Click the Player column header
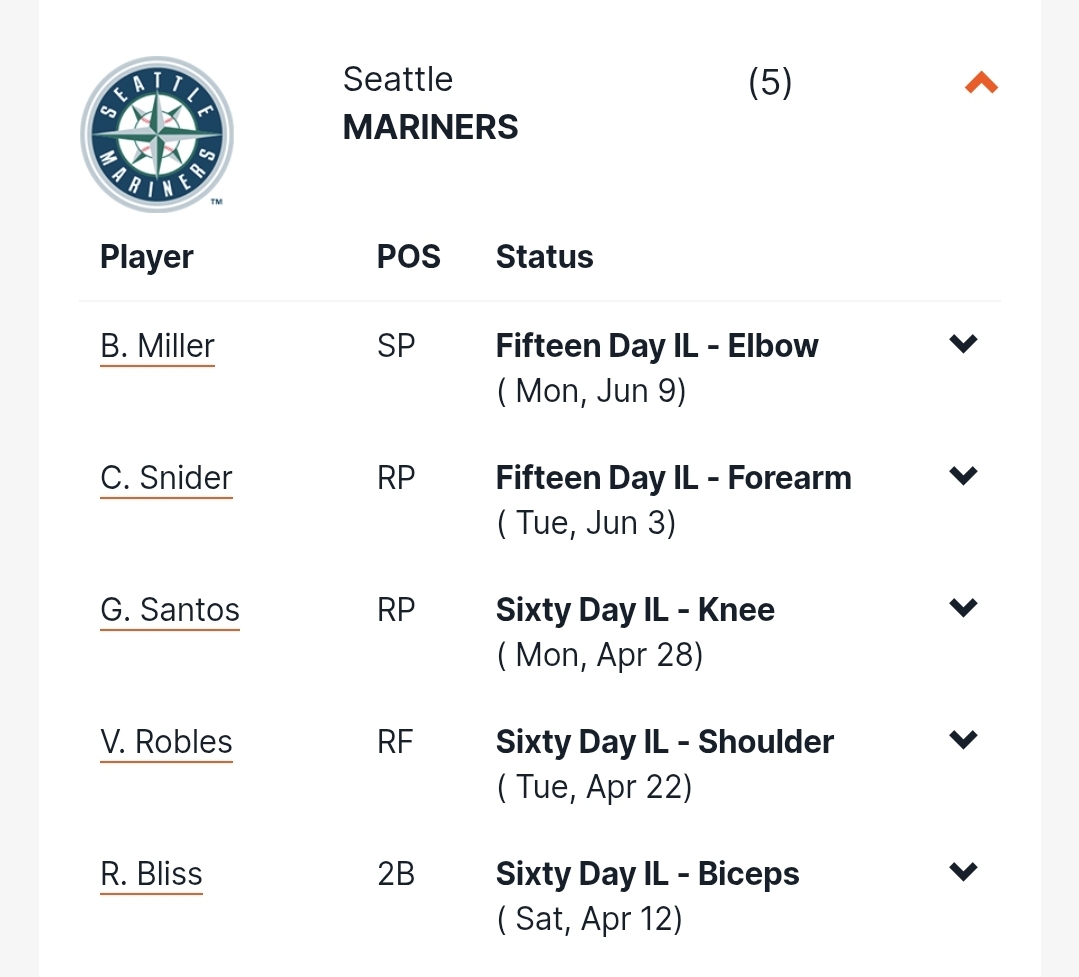Viewport: 1079px width, 977px height. coord(147,257)
